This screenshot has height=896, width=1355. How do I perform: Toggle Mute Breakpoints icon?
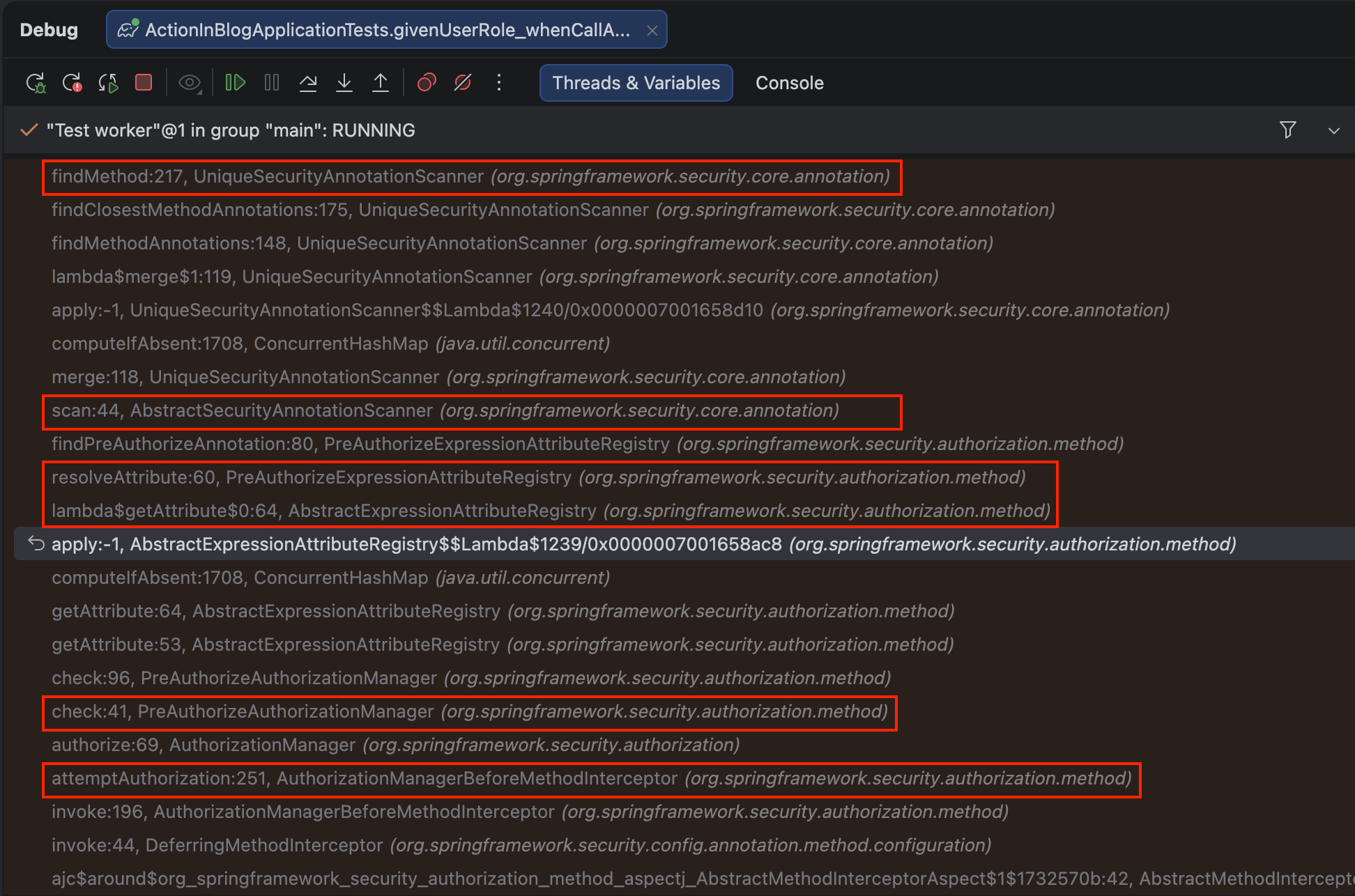coord(463,83)
